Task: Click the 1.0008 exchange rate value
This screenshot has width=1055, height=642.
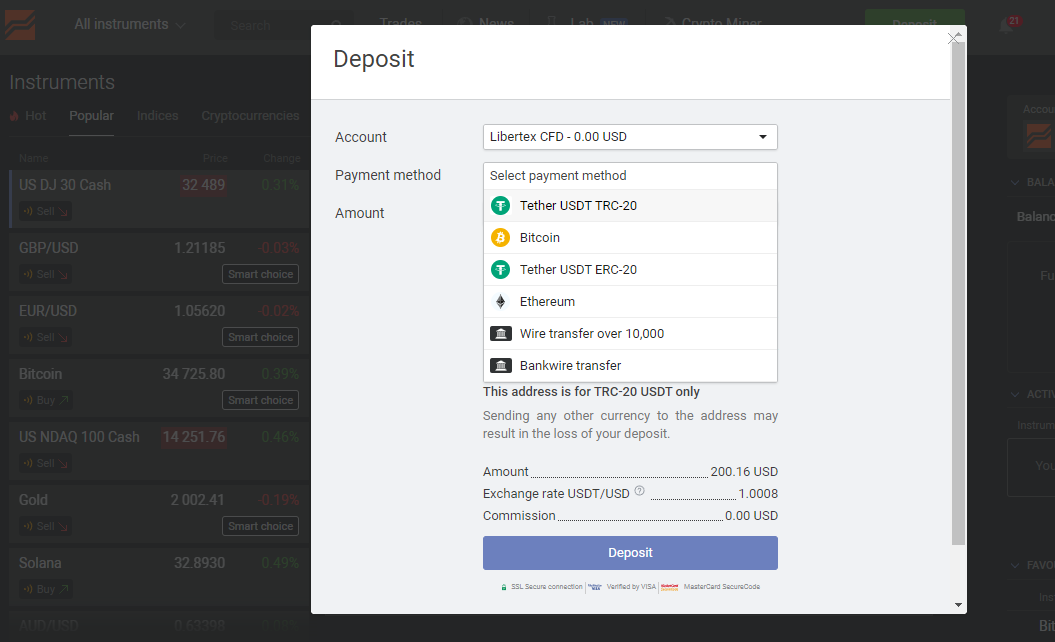Action: point(758,494)
